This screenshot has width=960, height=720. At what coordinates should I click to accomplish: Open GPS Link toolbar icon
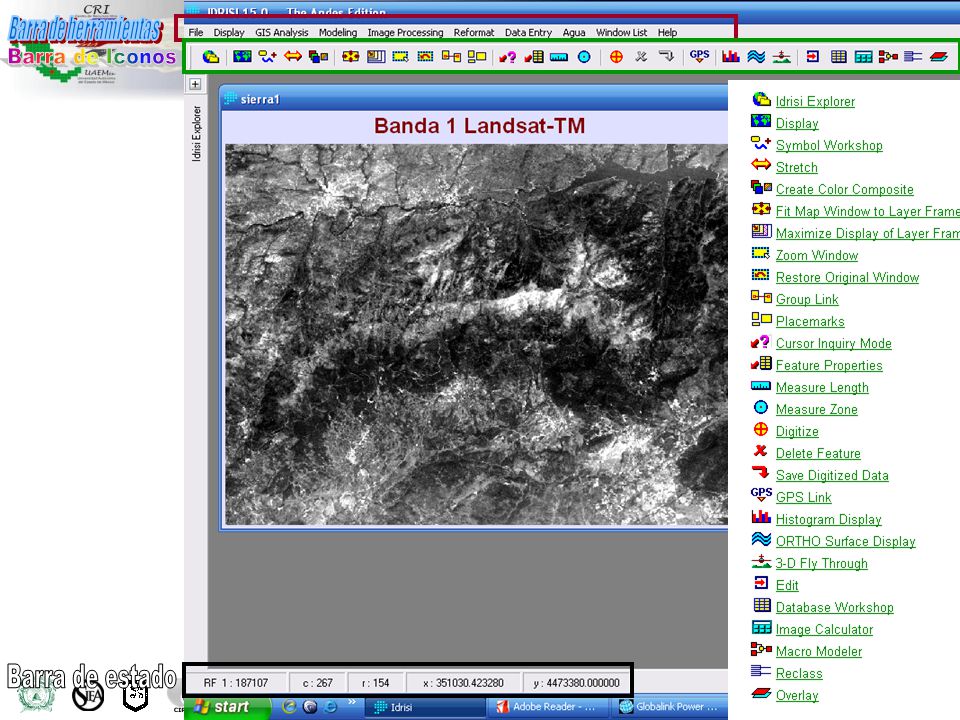(x=699, y=56)
